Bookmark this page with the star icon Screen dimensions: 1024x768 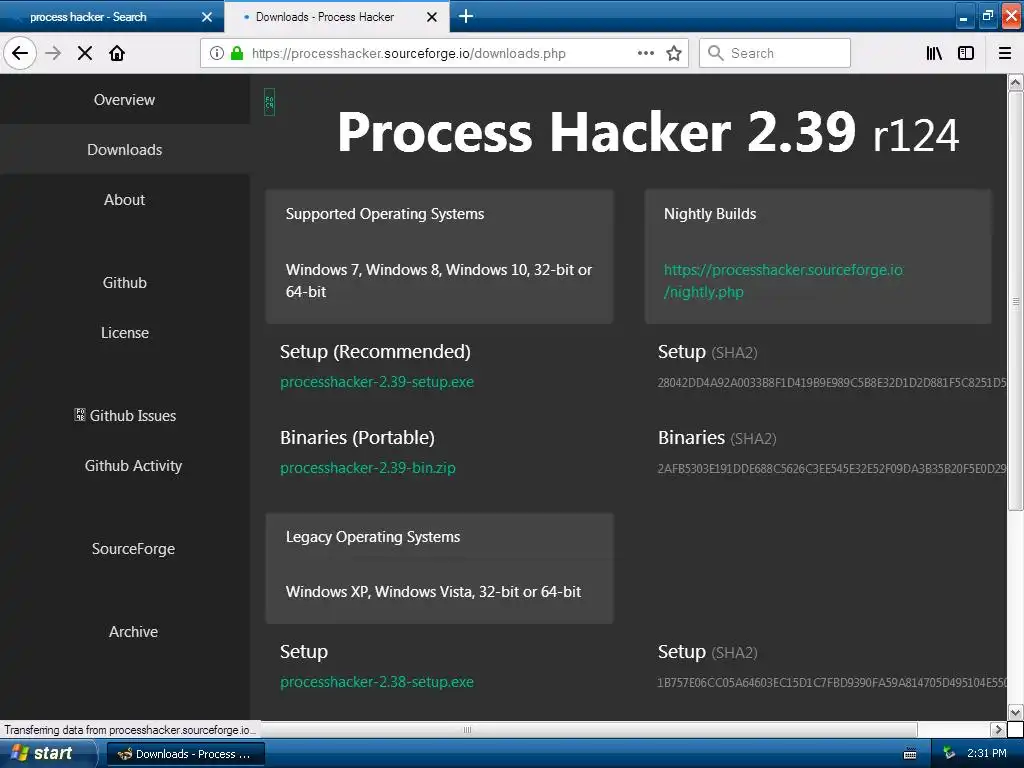(x=674, y=53)
